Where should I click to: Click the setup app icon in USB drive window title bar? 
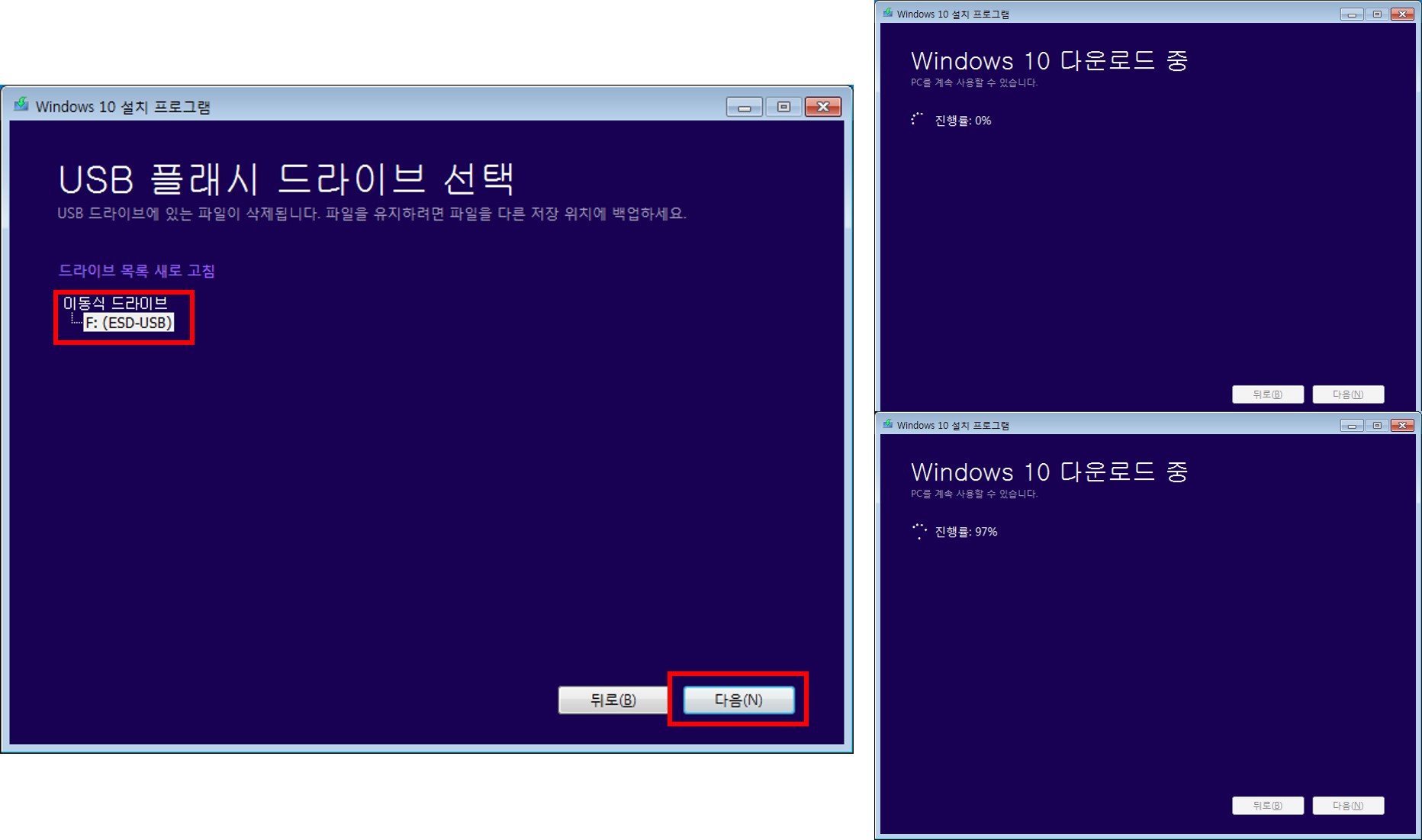(21, 105)
